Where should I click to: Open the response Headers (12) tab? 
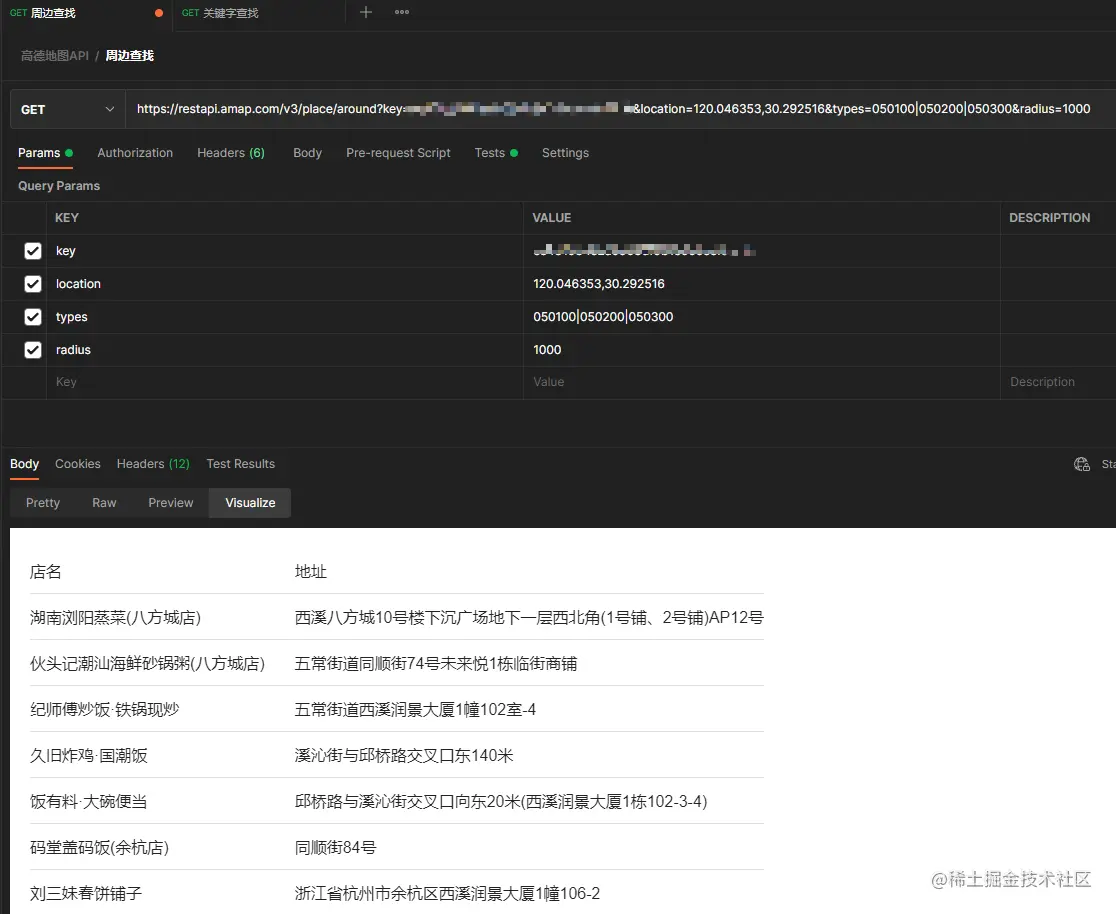(x=153, y=464)
